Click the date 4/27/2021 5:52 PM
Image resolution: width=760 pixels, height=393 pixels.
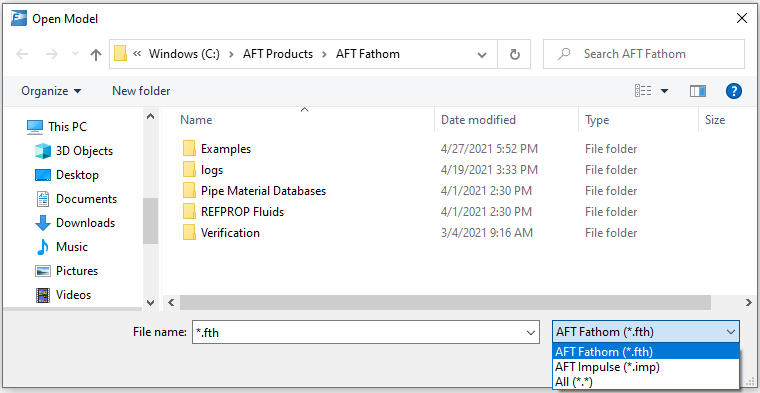(489, 149)
